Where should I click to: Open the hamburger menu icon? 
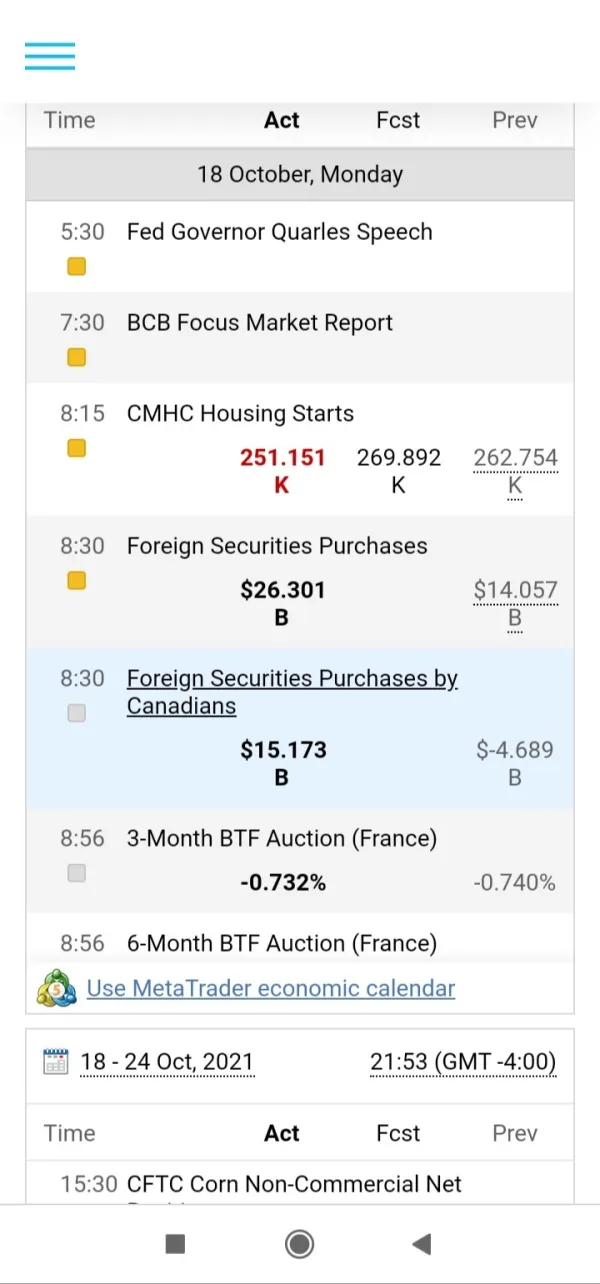(x=50, y=56)
